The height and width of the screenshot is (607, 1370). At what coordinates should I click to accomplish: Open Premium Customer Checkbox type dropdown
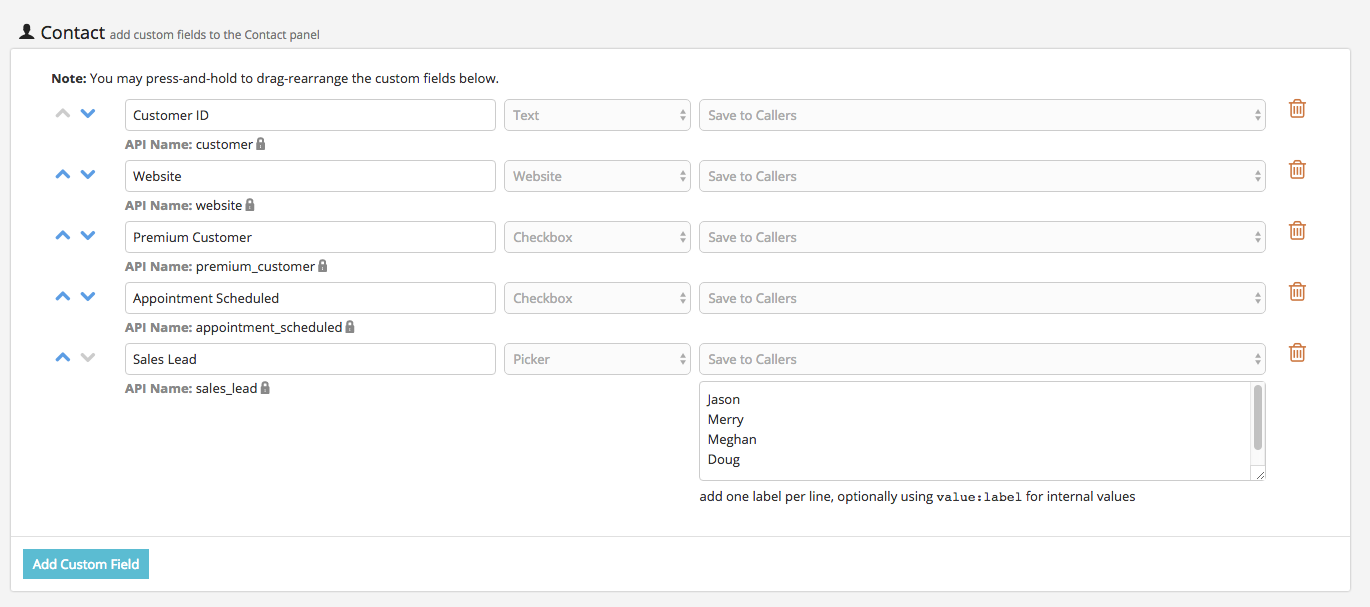597,237
